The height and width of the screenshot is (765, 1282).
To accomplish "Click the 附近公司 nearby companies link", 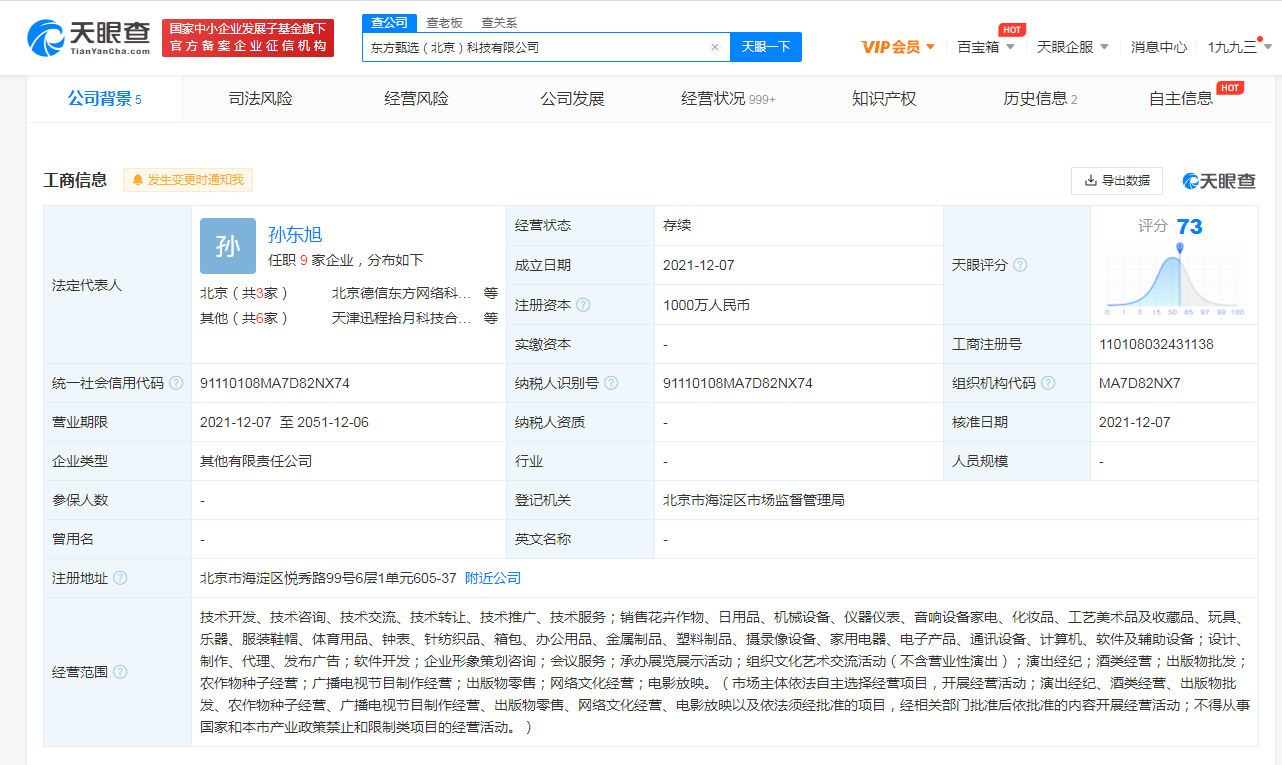I will 493,578.
